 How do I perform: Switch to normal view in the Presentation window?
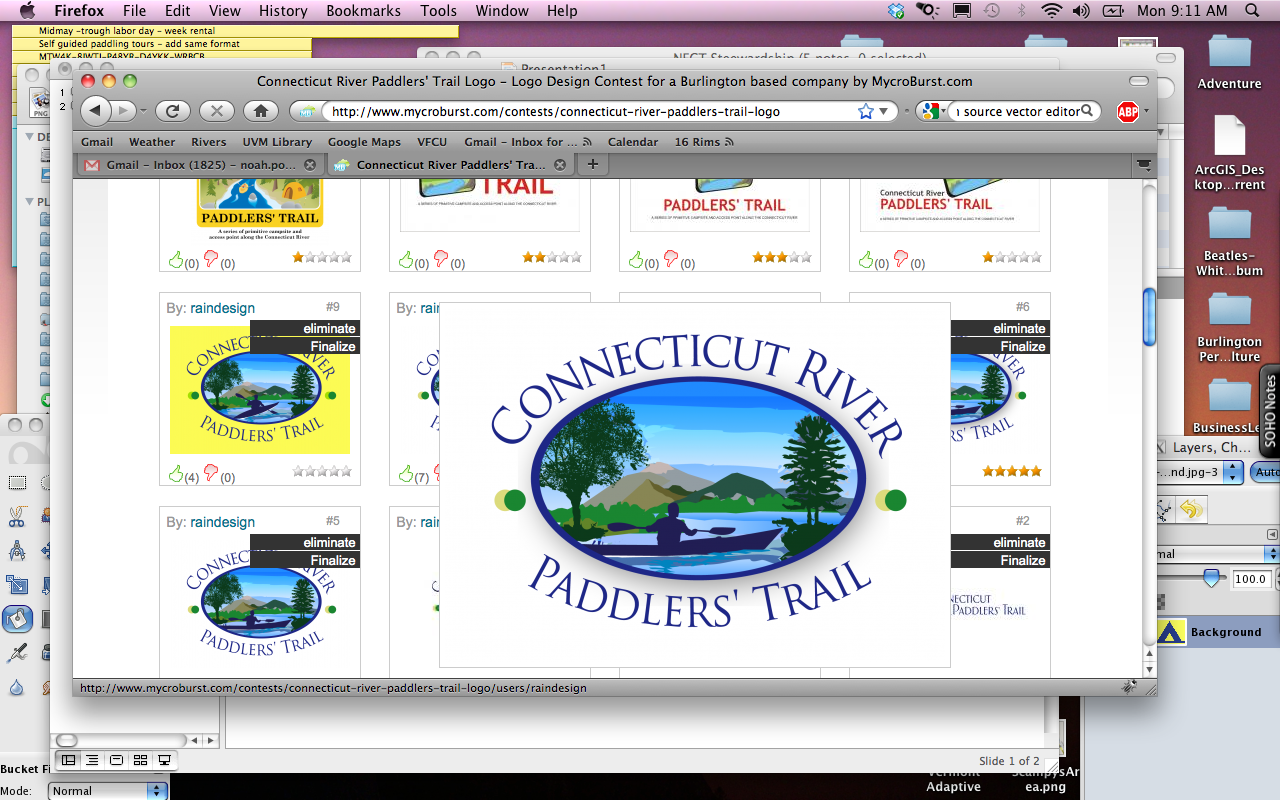coord(69,761)
